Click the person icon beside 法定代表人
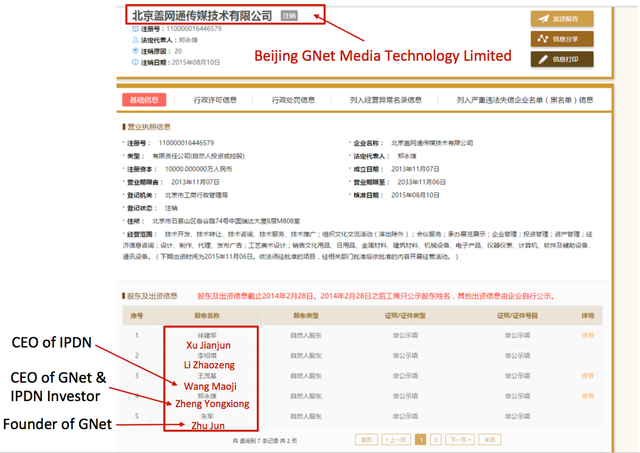This screenshot has height=453, width=640. click(x=136, y=40)
